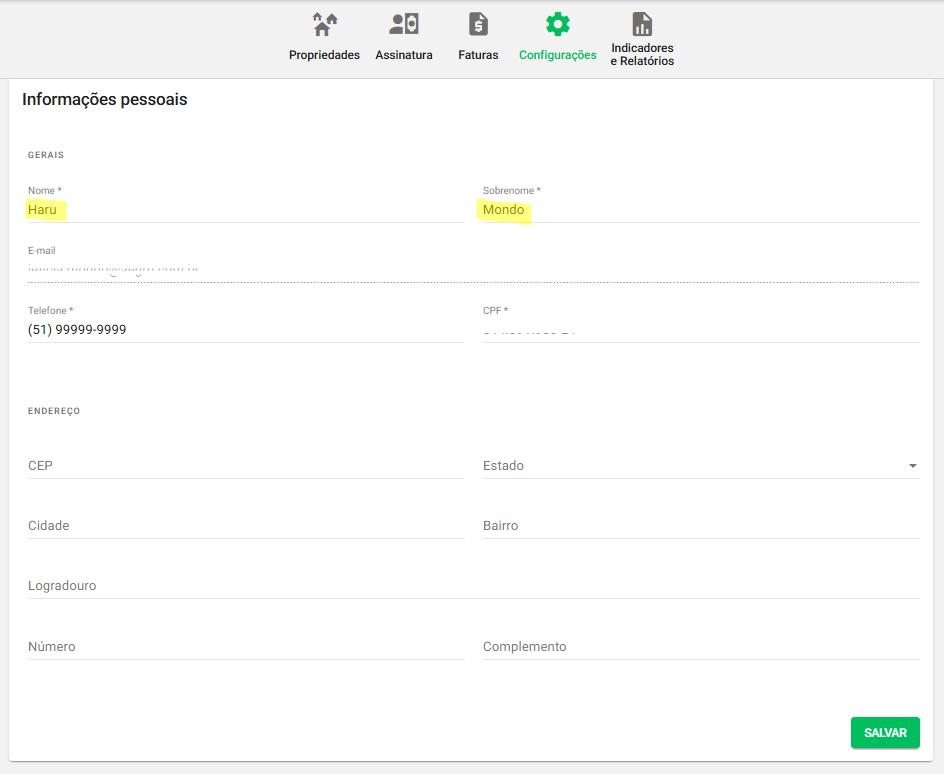Select the E-mail input field
This screenshot has width=944, height=774.
click(473, 270)
